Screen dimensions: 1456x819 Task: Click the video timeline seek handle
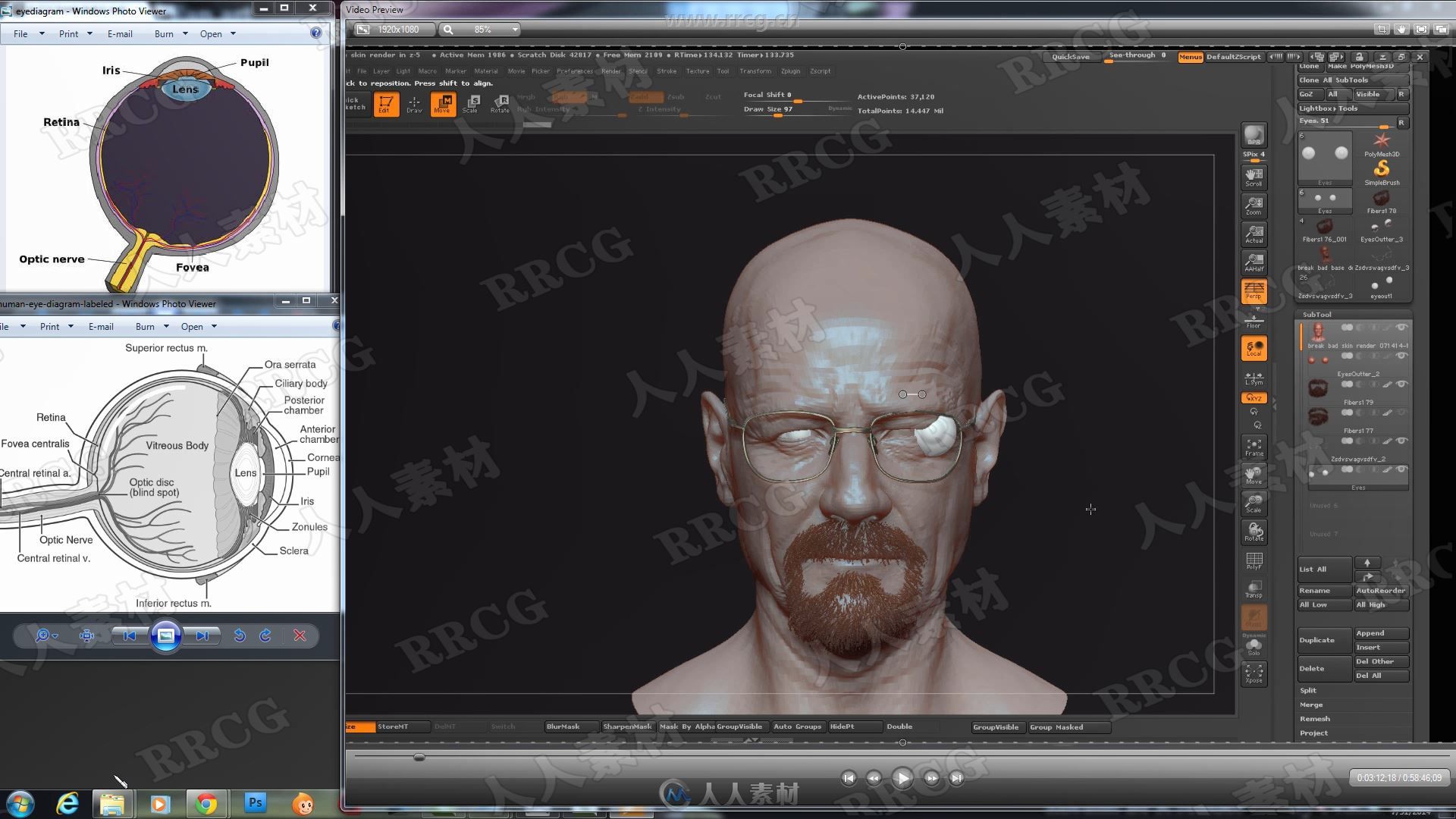click(x=419, y=757)
